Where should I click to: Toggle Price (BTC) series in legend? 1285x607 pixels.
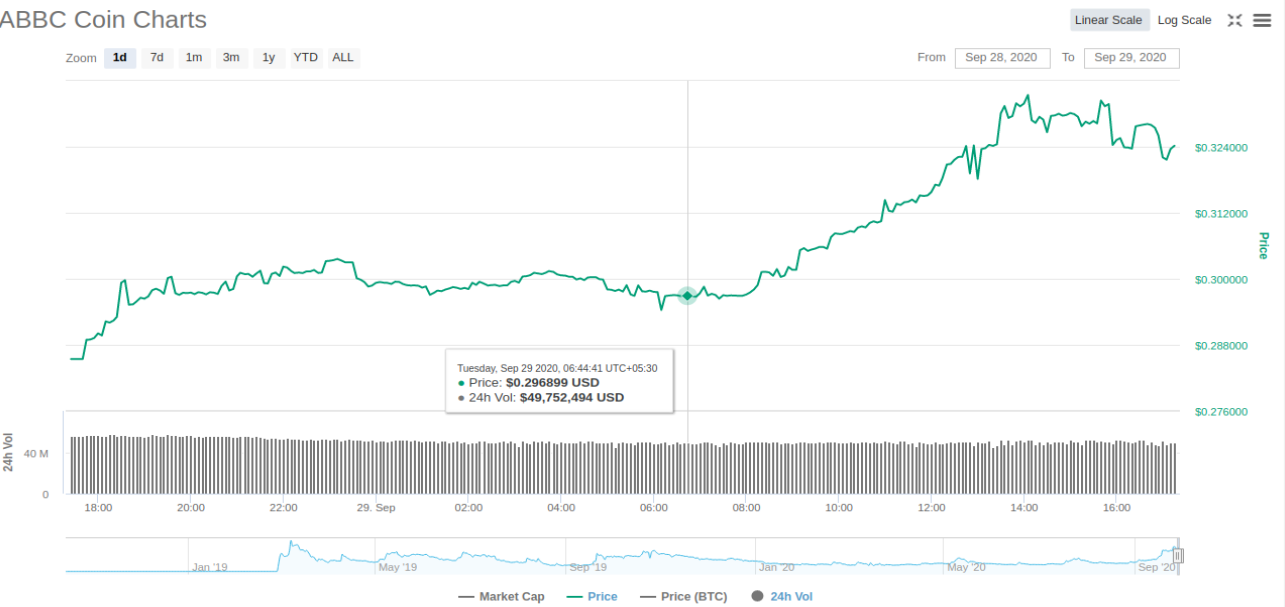683,597
